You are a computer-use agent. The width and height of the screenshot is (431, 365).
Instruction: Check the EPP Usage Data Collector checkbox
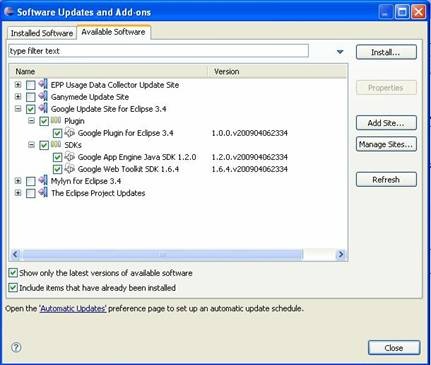coord(31,85)
